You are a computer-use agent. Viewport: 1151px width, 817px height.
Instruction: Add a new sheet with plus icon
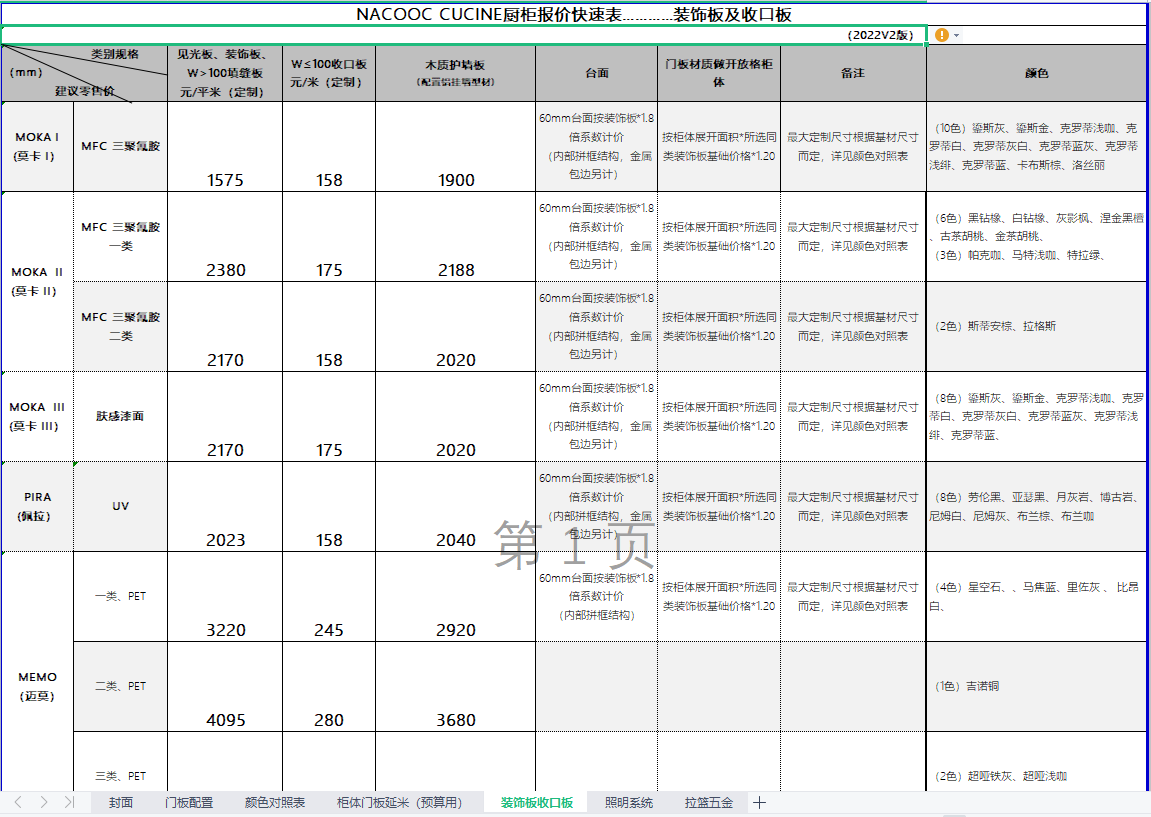[x=759, y=802]
